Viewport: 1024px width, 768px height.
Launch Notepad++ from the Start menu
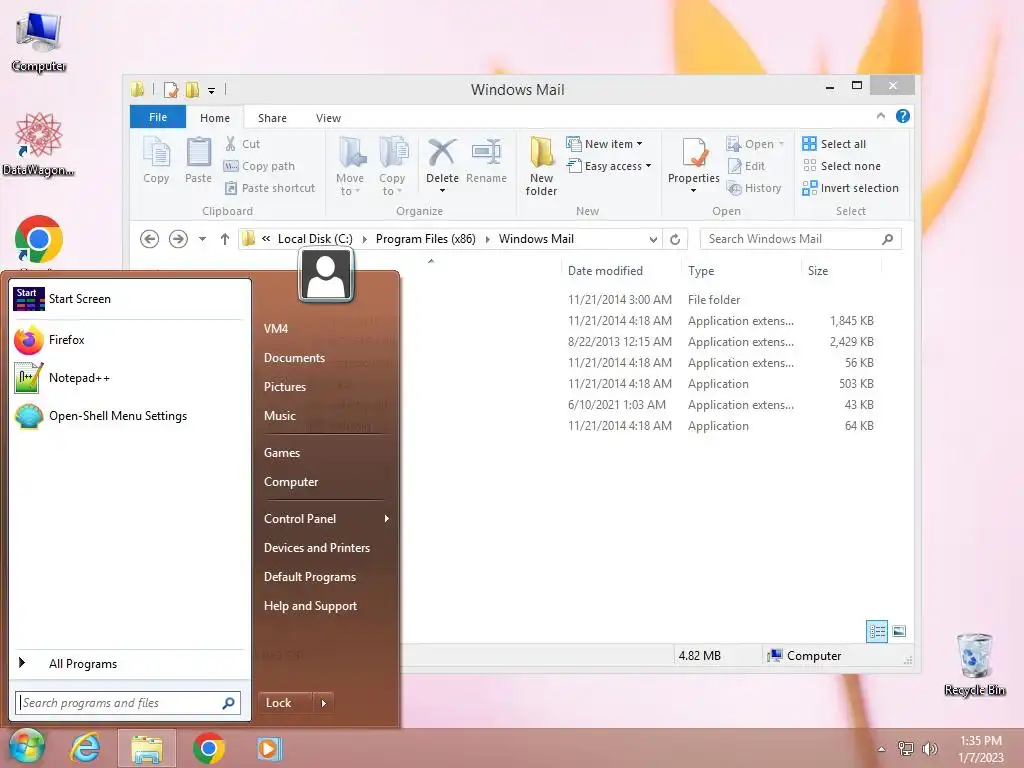click(128, 377)
